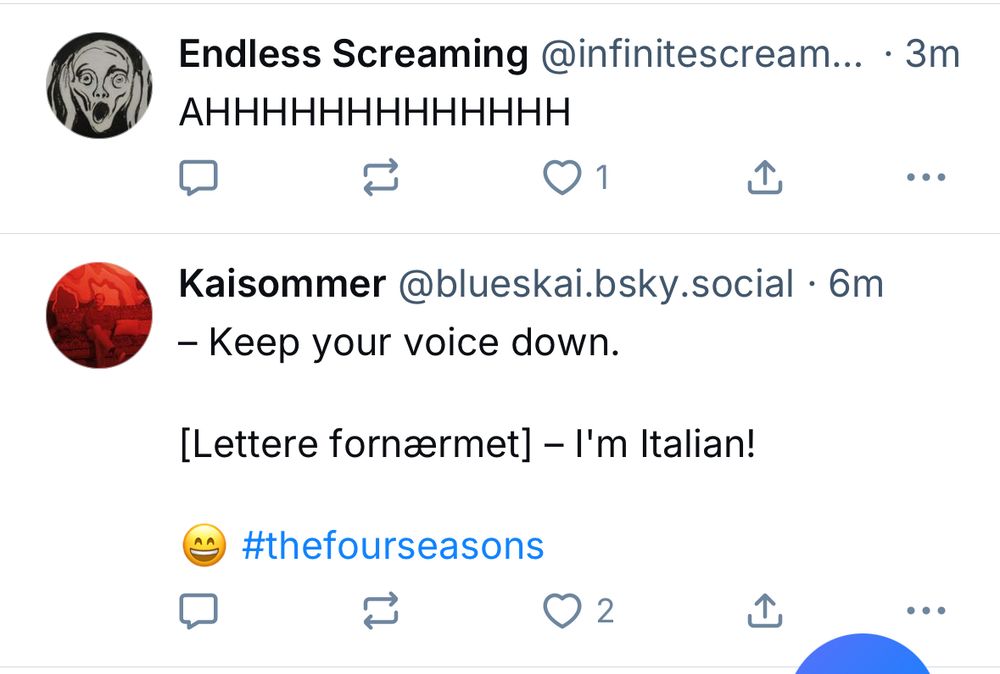The image size is (1000, 674).
Task: Open more options on Endless Screaming's post
Action: point(925,176)
